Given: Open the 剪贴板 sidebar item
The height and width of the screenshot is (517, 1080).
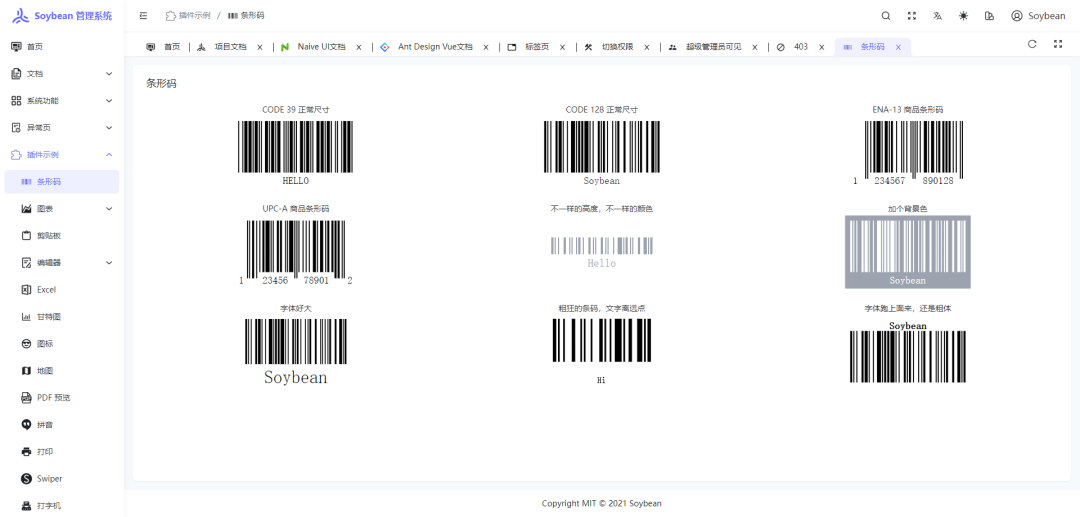Looking at the screenshot, I should click(x=62, y=235).
